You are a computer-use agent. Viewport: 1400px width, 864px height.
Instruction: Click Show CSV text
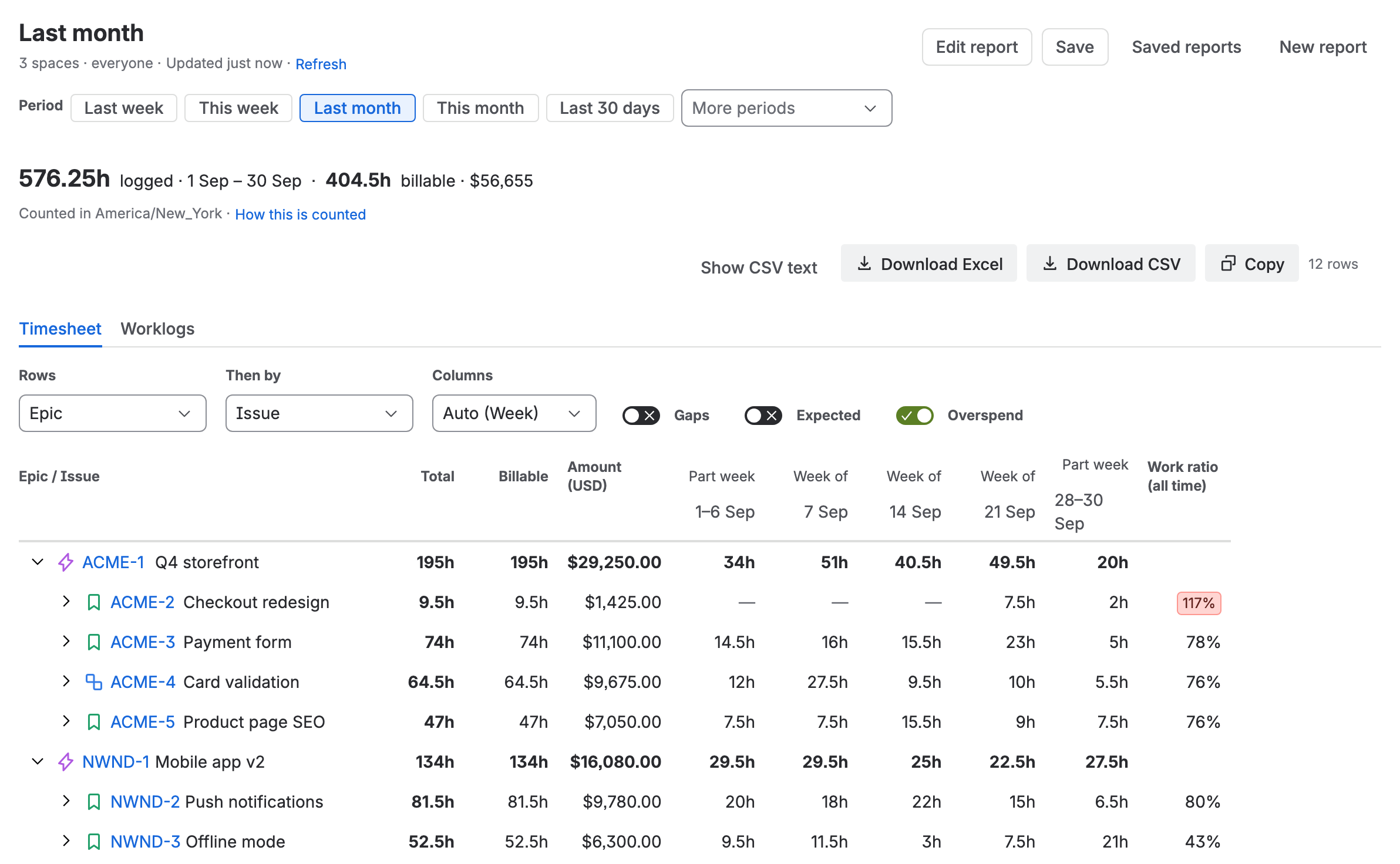click(759, 268)
